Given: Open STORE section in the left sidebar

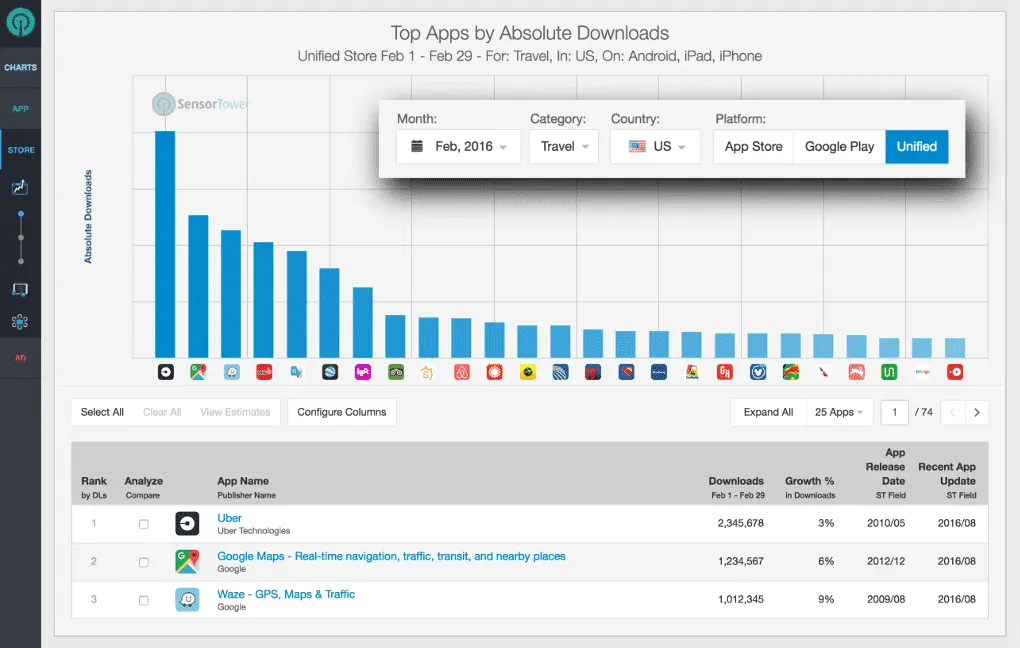Looking at the screenshot, I should point(21,150).
